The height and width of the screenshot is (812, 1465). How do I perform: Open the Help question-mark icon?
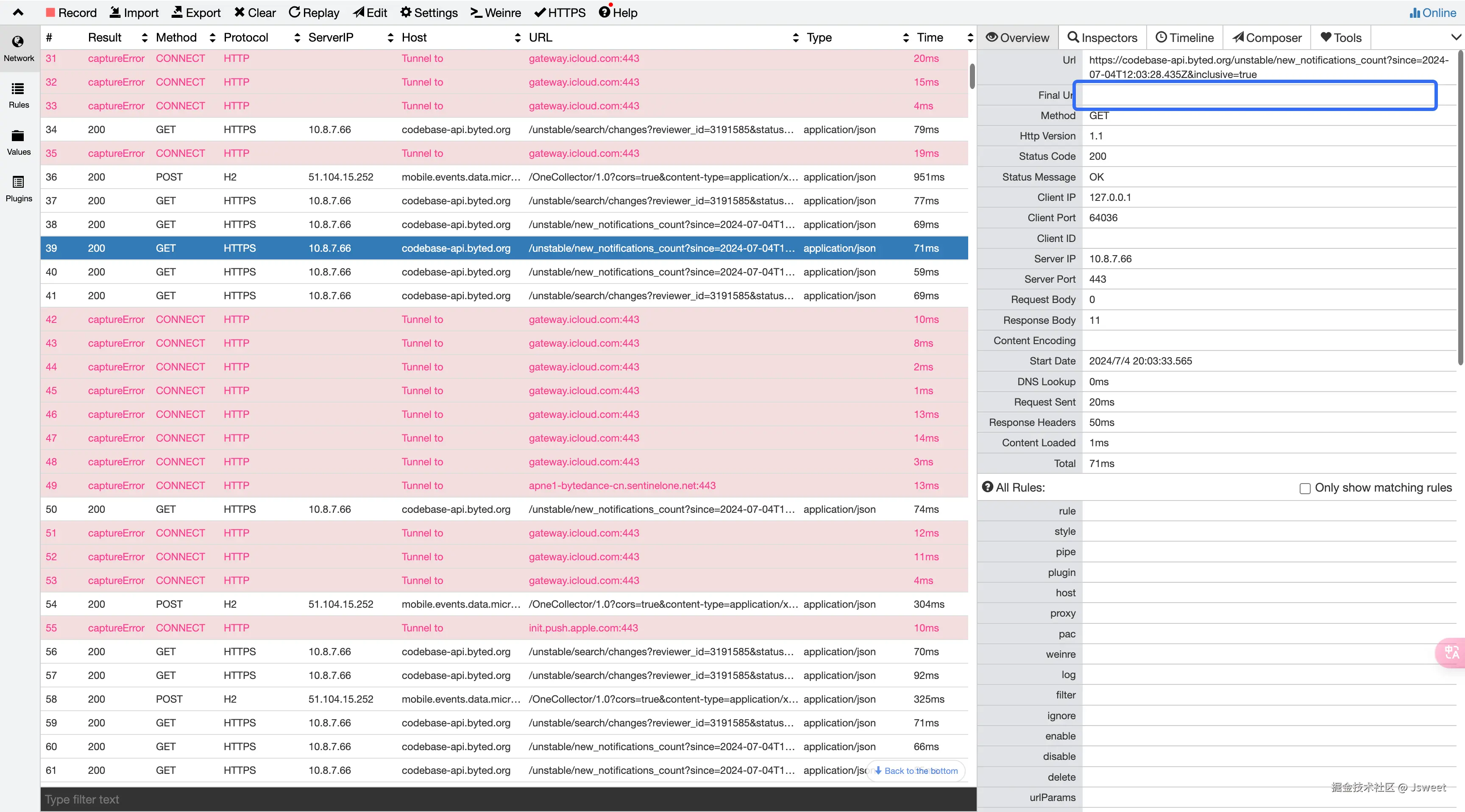coord(604,12)
